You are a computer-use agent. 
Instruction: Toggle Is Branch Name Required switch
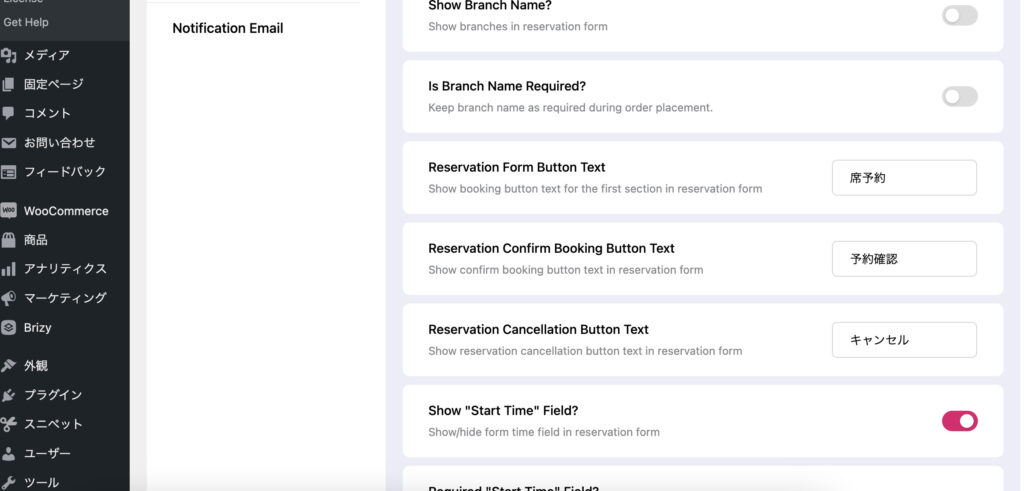[959, 97]
